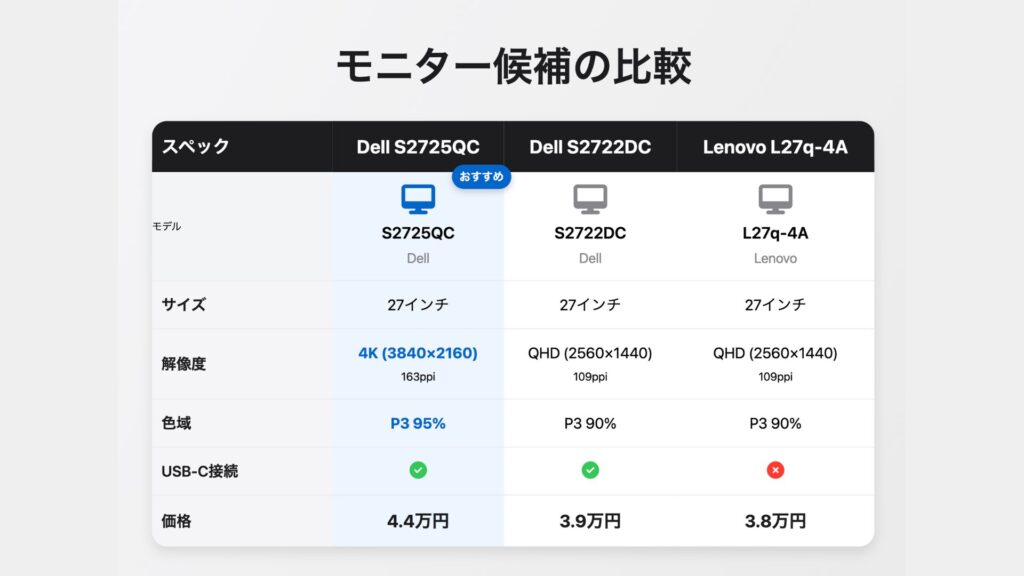
Task: Click the 3.9万円 price
Action: [590, 521]
